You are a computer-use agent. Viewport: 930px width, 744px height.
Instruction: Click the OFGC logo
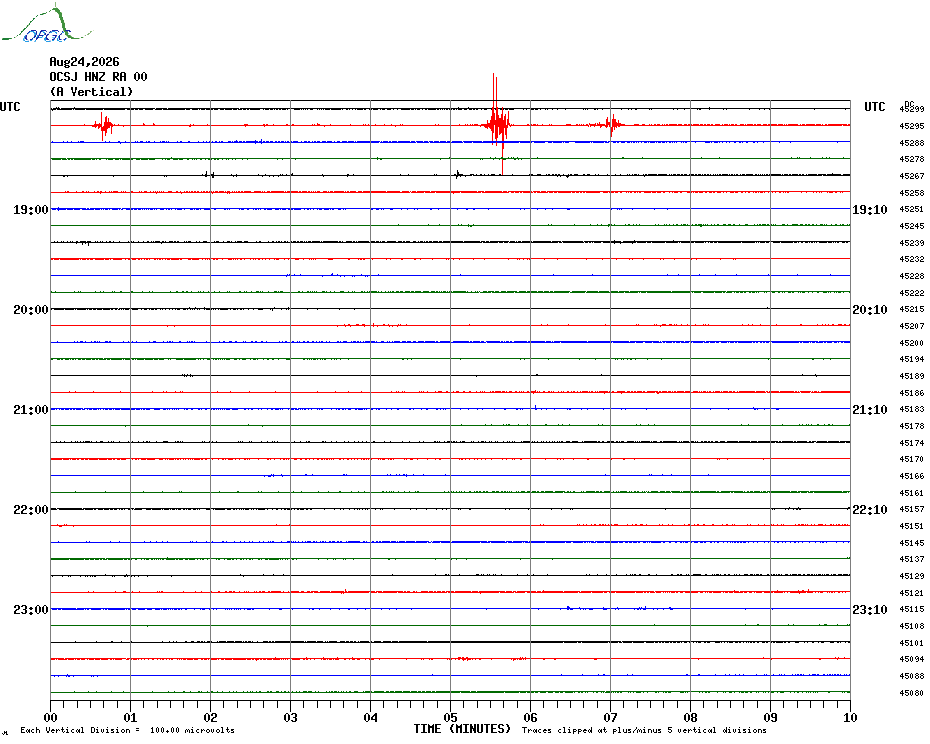coord(47,24)
